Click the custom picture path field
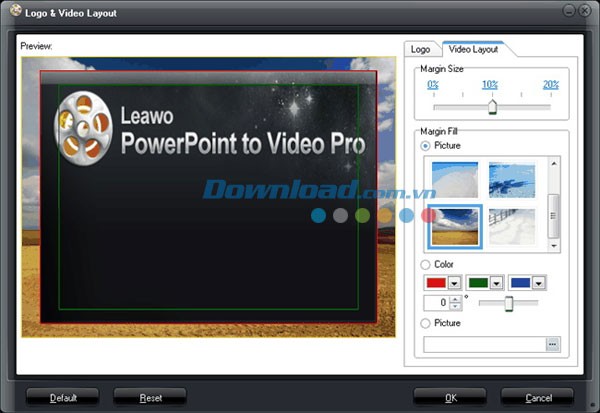 [484, 344]
